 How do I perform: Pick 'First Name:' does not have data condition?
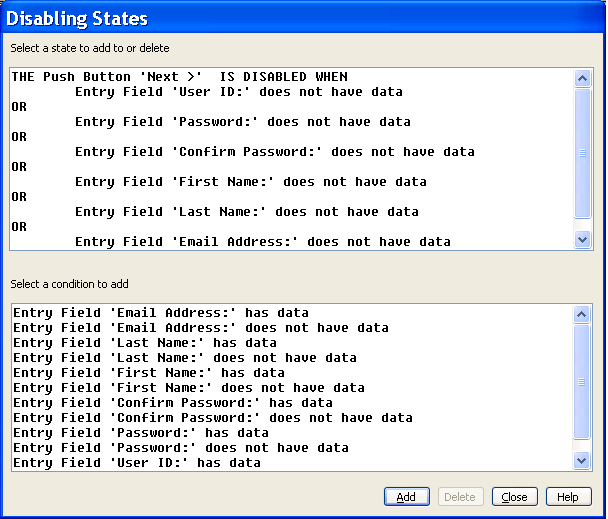tap(189, 388)
